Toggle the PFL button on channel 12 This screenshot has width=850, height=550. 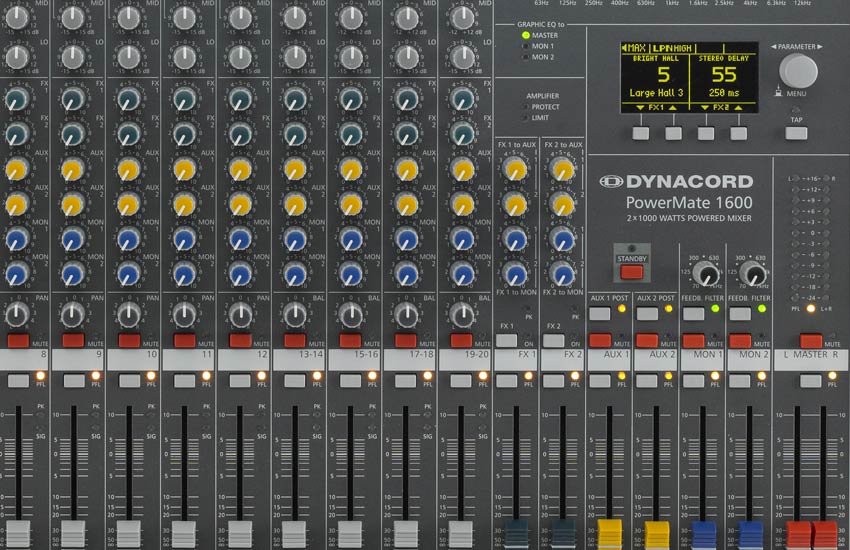click(240, 380)
